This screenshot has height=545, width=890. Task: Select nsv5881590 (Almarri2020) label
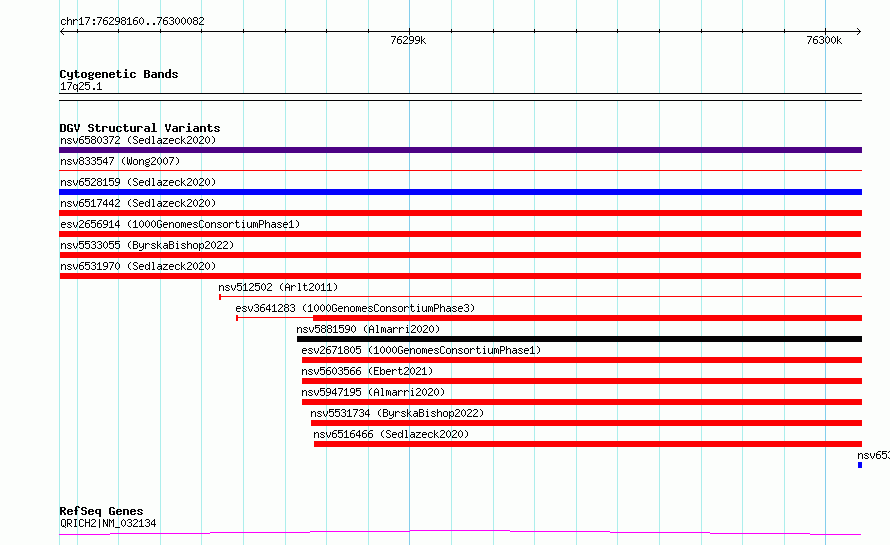coord(368,329)
